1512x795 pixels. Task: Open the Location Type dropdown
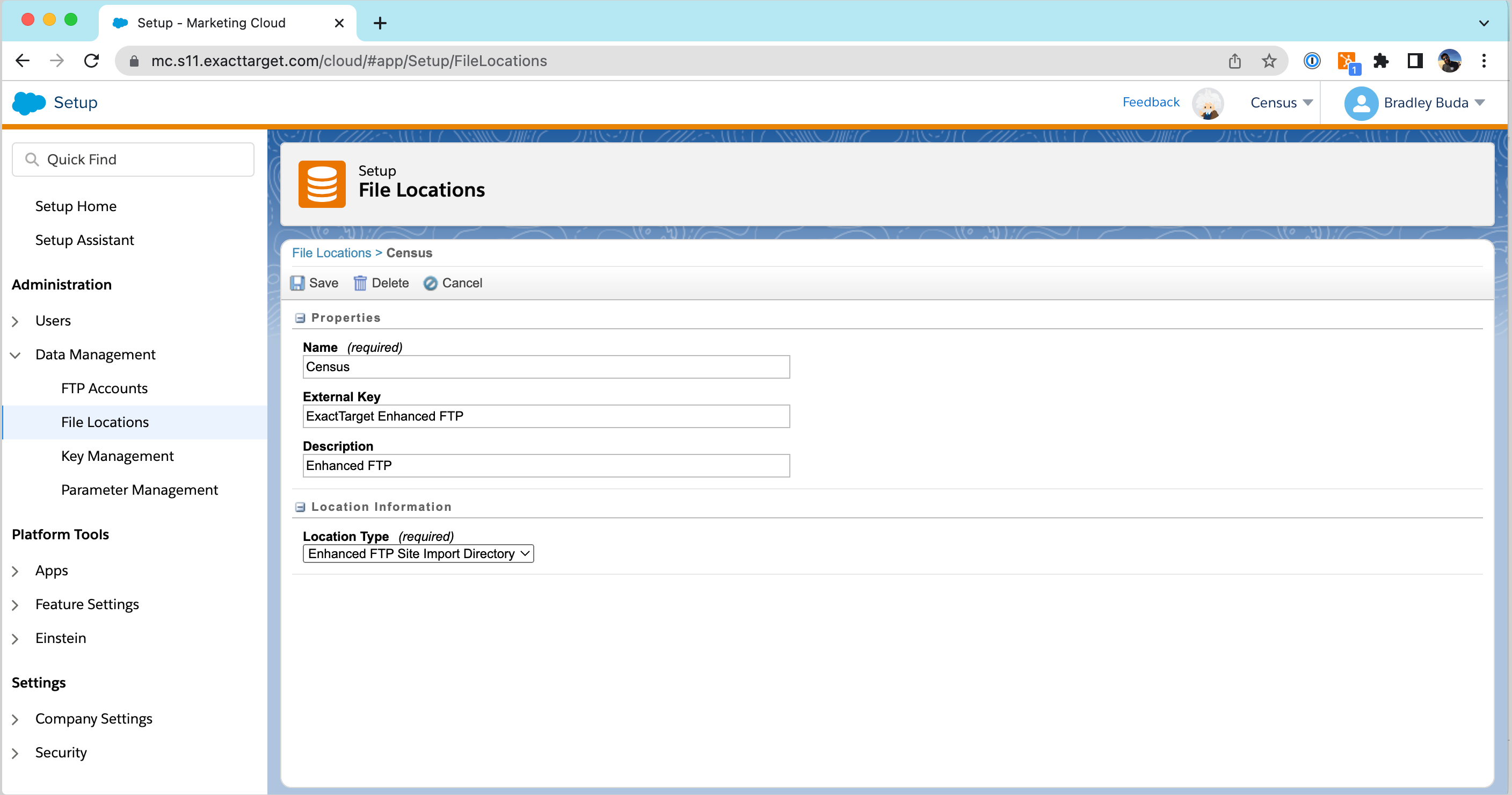pos(418,553)
